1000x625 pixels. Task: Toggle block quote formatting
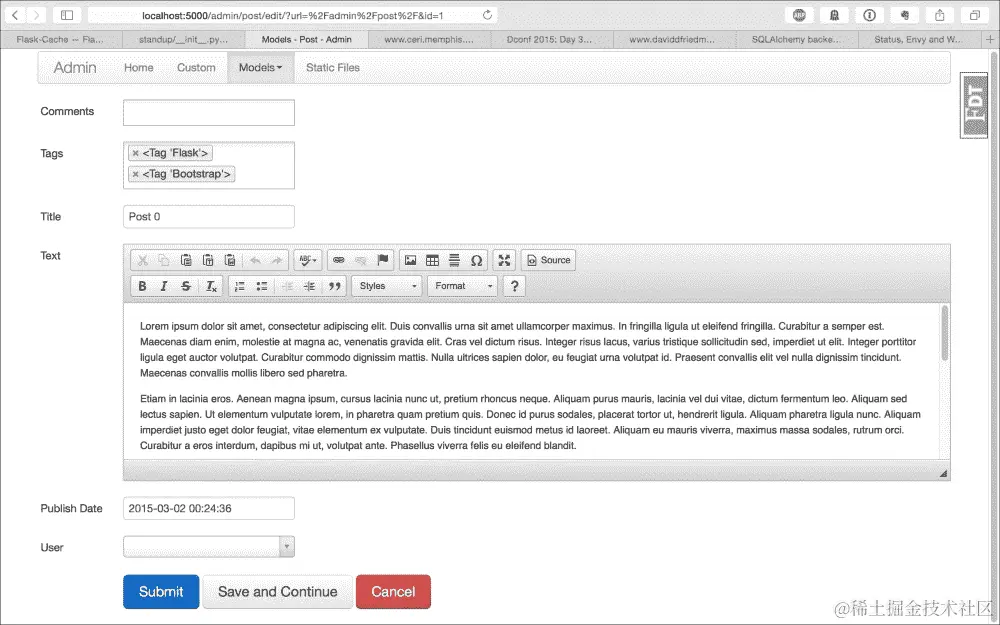coord(334,286)
